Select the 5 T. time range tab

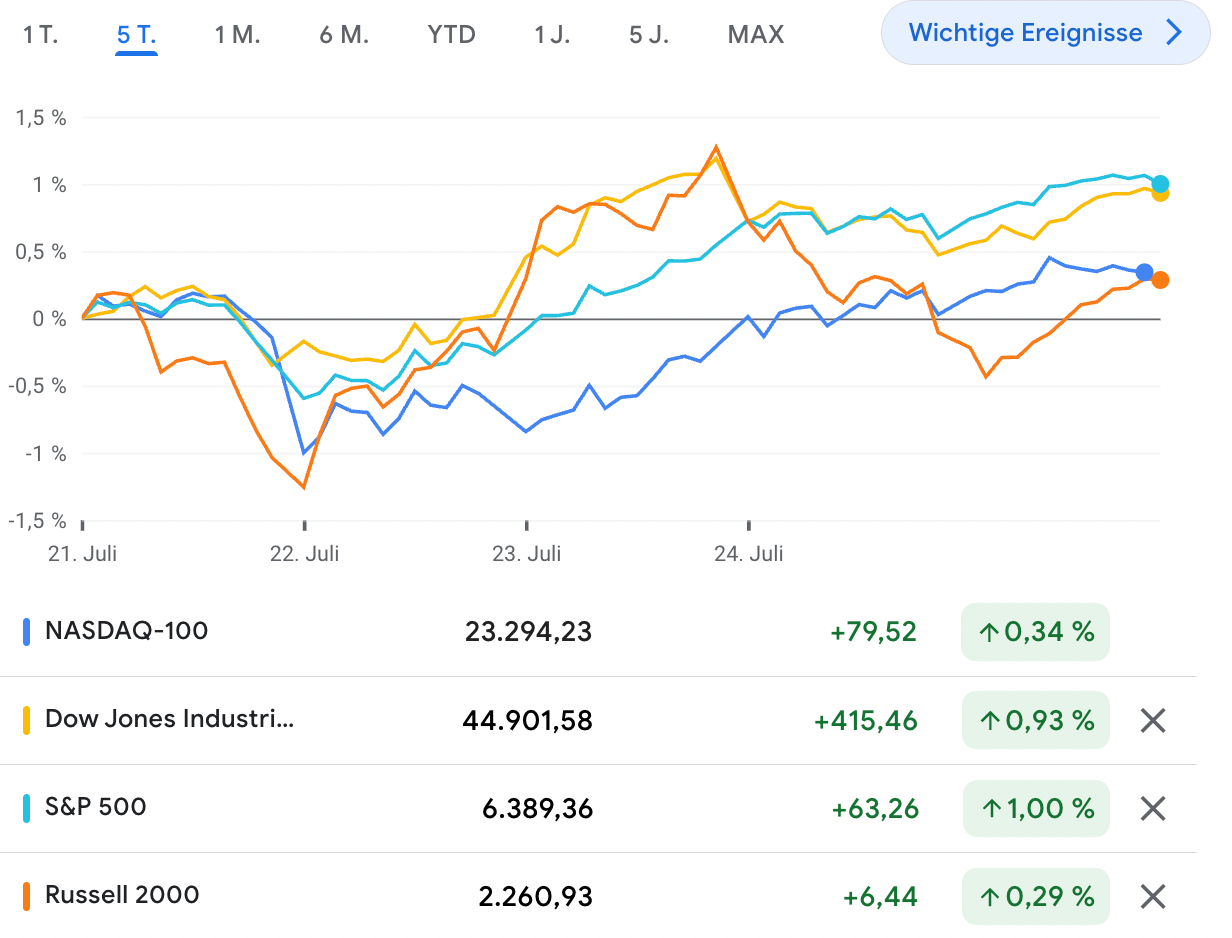click(137, 35)
